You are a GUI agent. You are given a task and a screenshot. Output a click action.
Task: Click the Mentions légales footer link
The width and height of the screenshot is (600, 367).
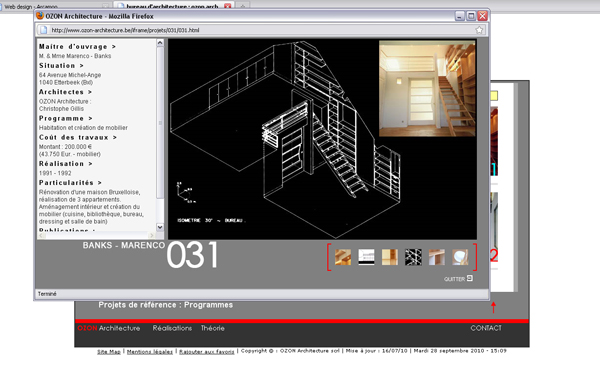coord(150,351)
